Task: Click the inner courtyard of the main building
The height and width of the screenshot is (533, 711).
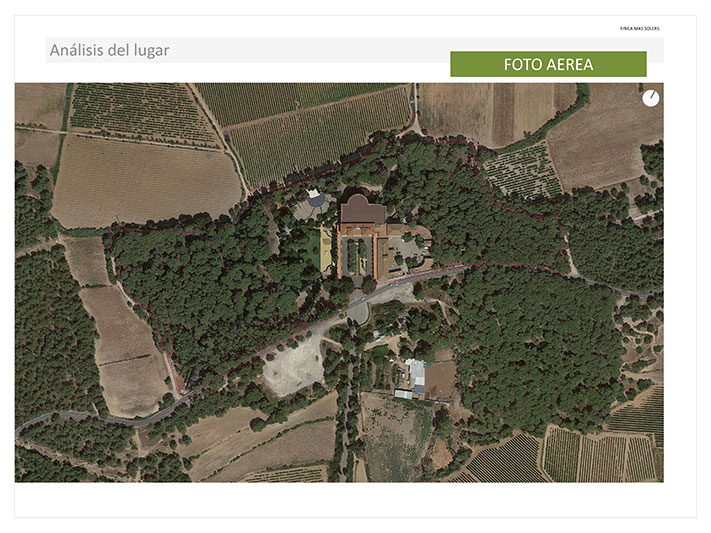Action: 357,255
